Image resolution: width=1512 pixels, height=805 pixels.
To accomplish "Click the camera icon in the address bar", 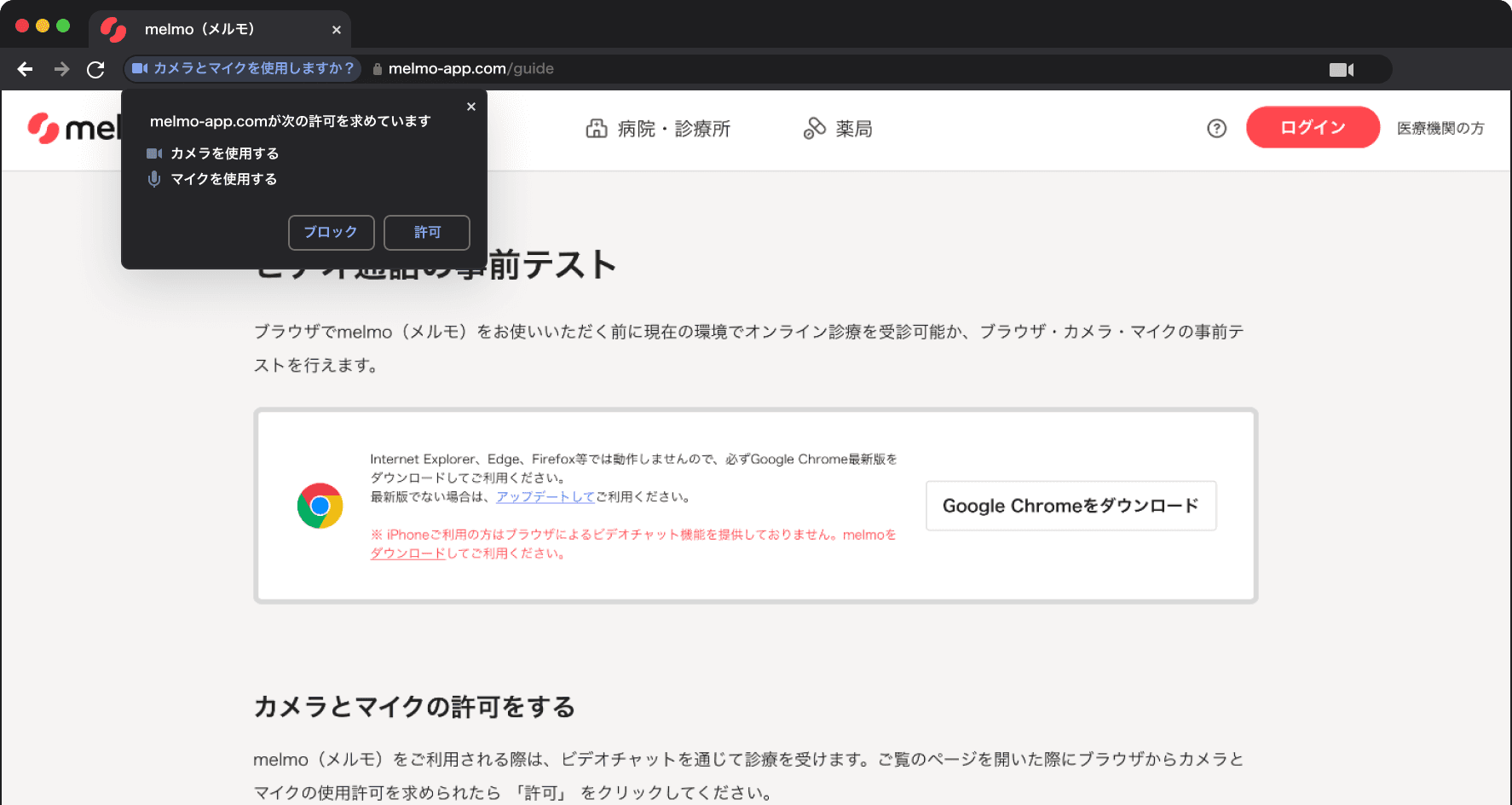I will [1341, 69].
